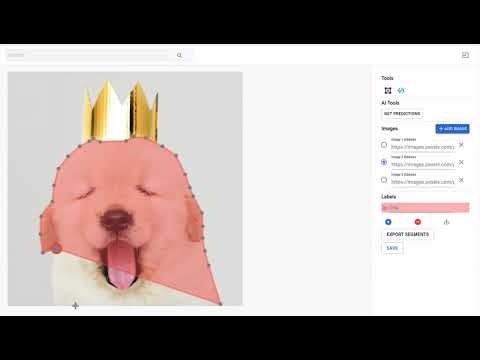Select the pink label swatch
The image size is (480, 360).
coord(425,208)
